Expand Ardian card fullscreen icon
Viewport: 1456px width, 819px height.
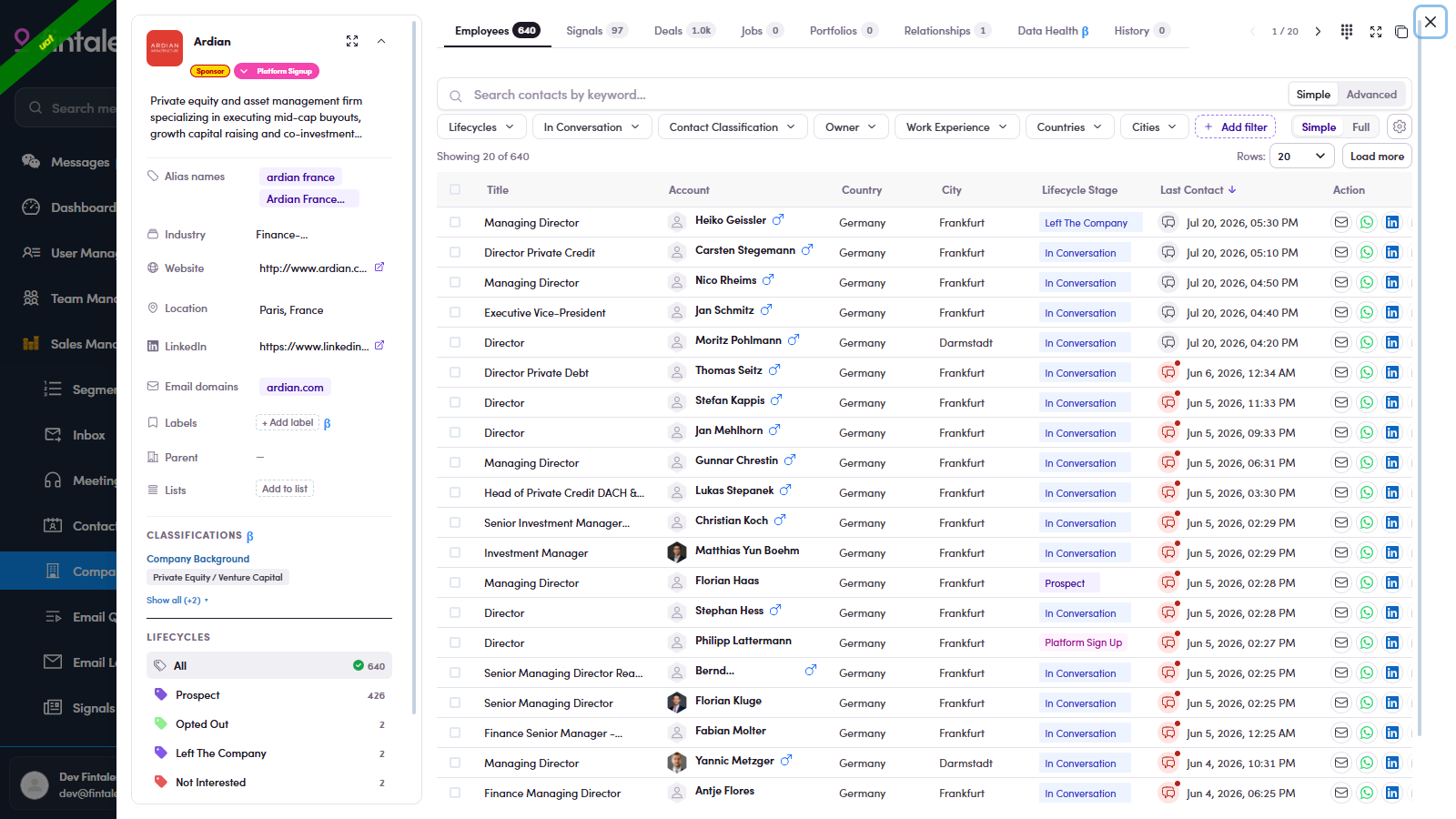352,41
